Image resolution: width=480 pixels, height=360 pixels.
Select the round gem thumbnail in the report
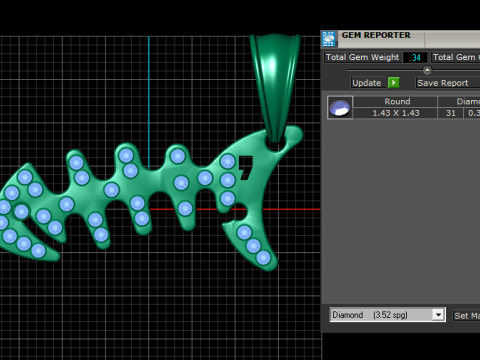tap(340, 107)
